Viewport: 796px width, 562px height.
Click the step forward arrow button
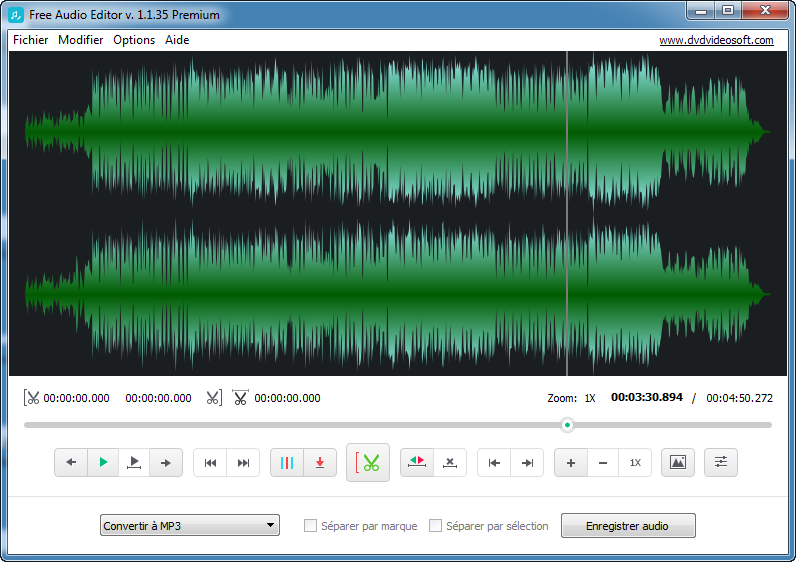165,462
